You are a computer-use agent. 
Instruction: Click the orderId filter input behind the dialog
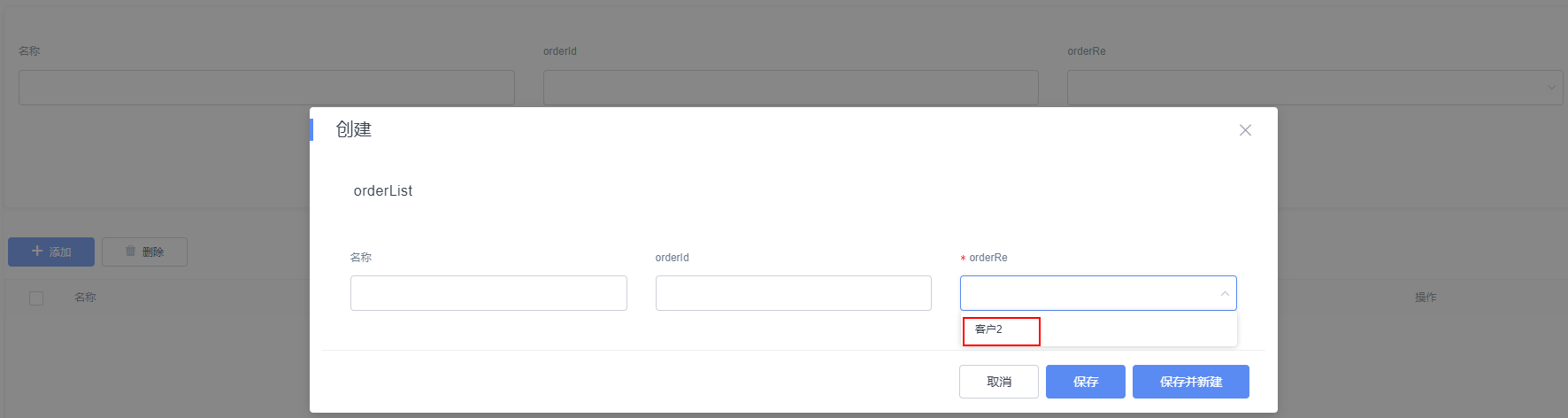(790, 88)
